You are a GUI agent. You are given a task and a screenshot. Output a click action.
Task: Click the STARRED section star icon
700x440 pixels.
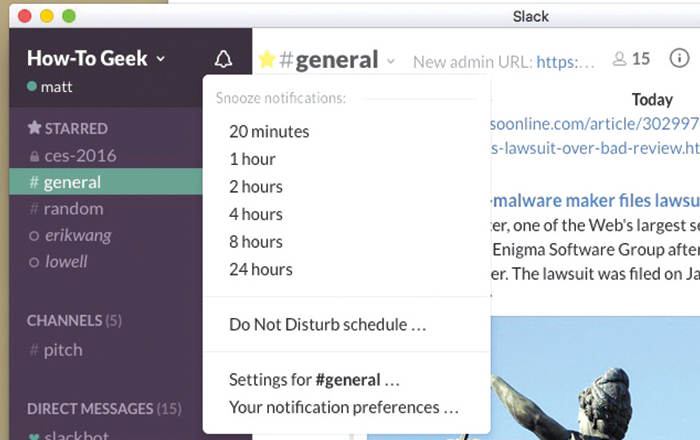coord(34,128)
